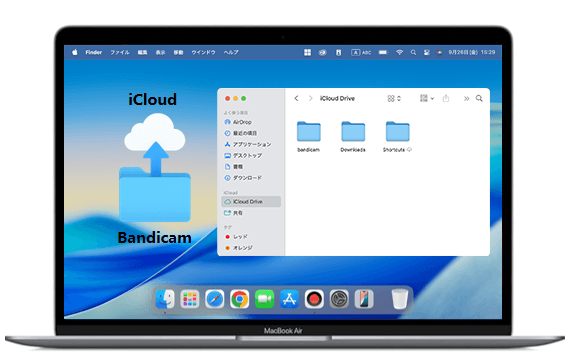Open the 編集 menu

[x=142, y=52]
